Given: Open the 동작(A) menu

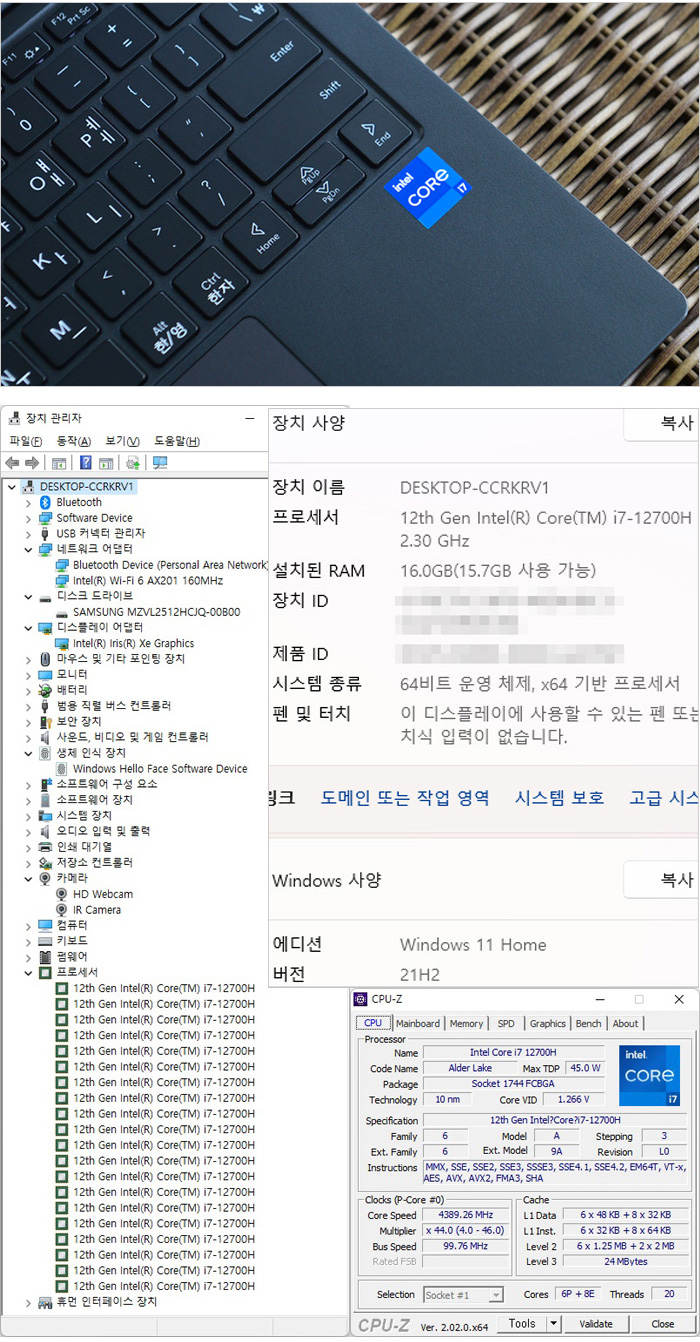Looking at the screenshot, I should (x=74, y=441).
